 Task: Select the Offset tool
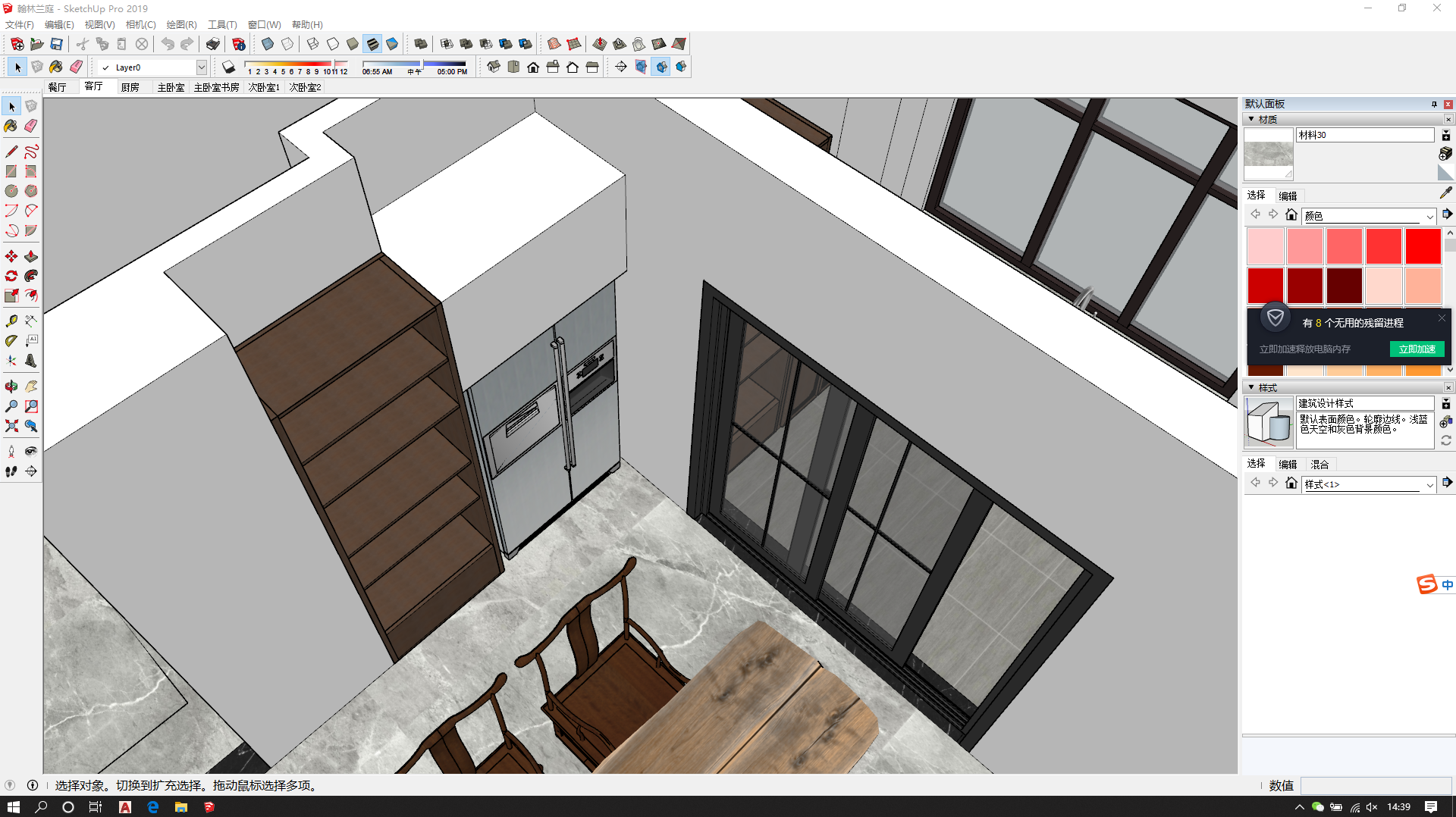click(31, 296)
